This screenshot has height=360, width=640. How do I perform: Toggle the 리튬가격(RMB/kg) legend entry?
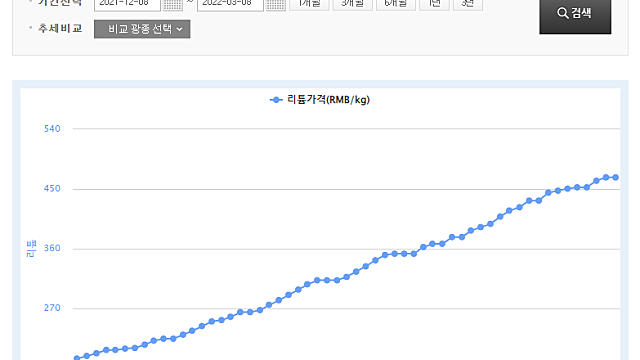[x=320, y=100]
